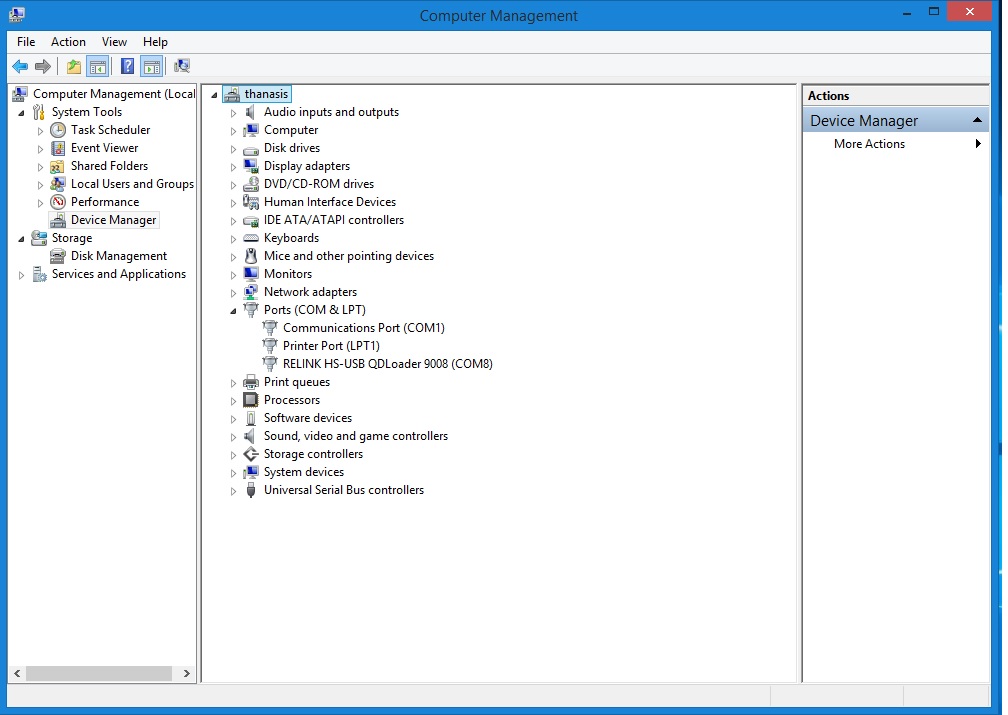Click the blue Help question mark icon
Screen dimensions: 1008x715
pos(127,67)
